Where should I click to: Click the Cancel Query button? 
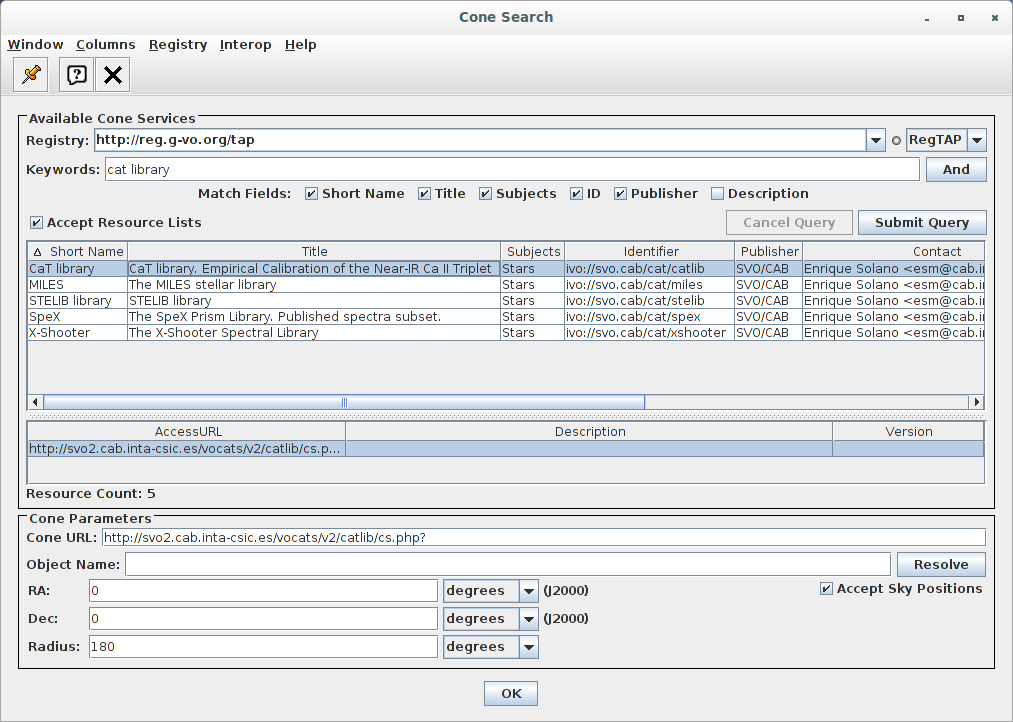click(x=789, y=223)
